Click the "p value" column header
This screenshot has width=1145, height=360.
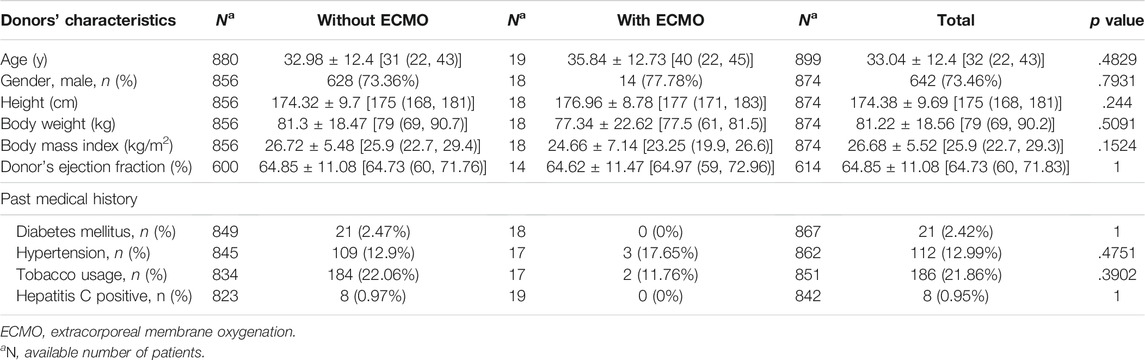1115,21
